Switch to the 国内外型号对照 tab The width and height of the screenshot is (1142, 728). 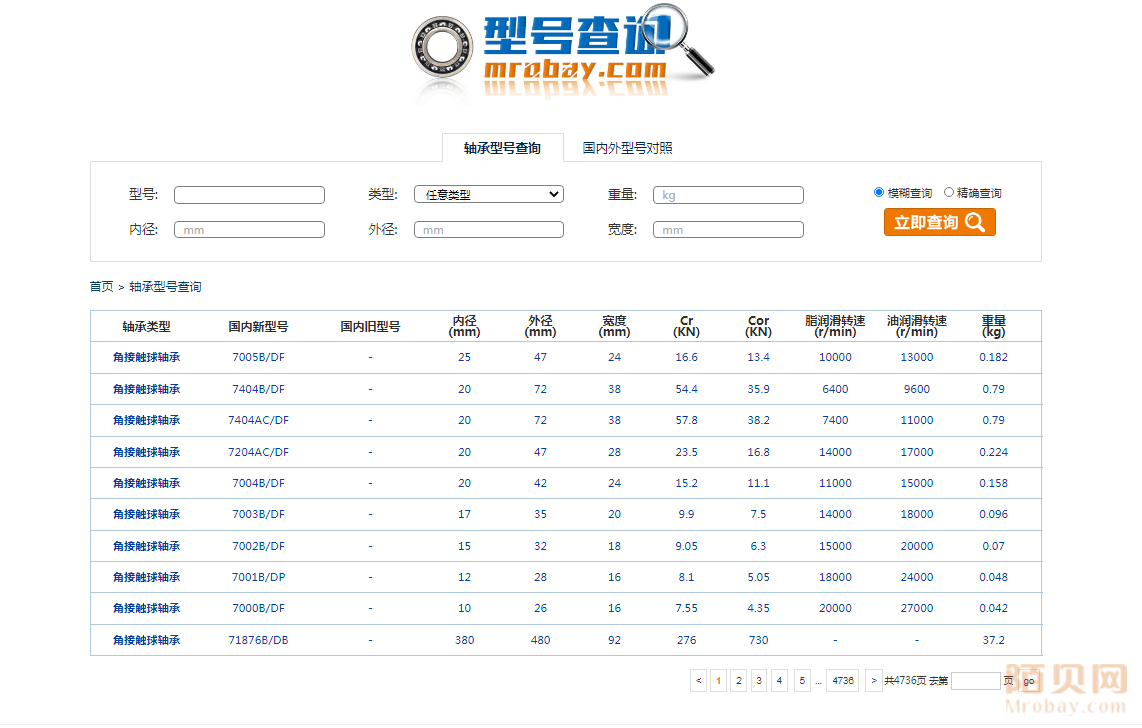pyautogui.click(x=627, y=148)
